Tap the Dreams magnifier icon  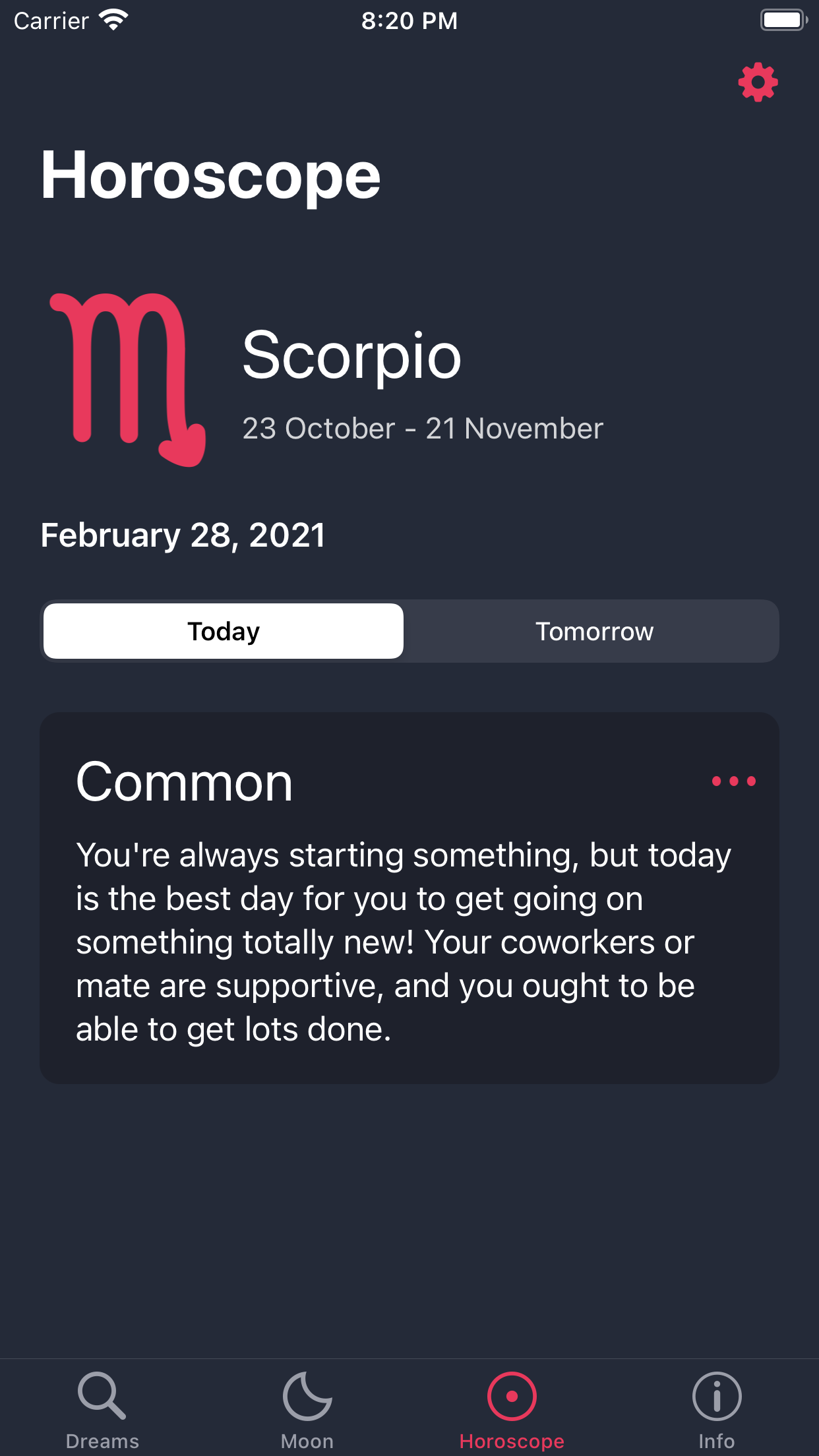(102, 1395)
